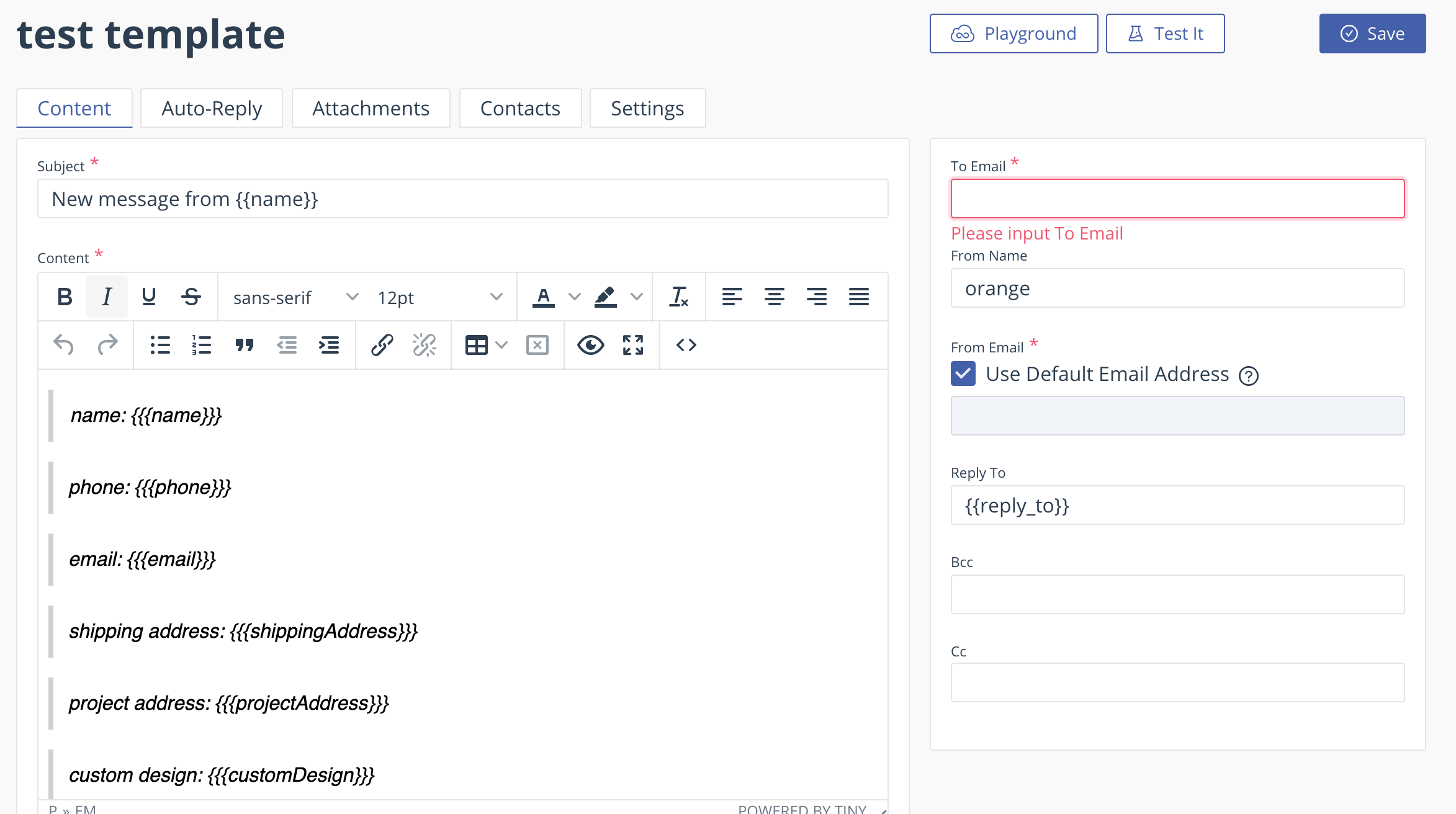
Task: Open the 12pt font size dropdown
Action: pos(439,297)
